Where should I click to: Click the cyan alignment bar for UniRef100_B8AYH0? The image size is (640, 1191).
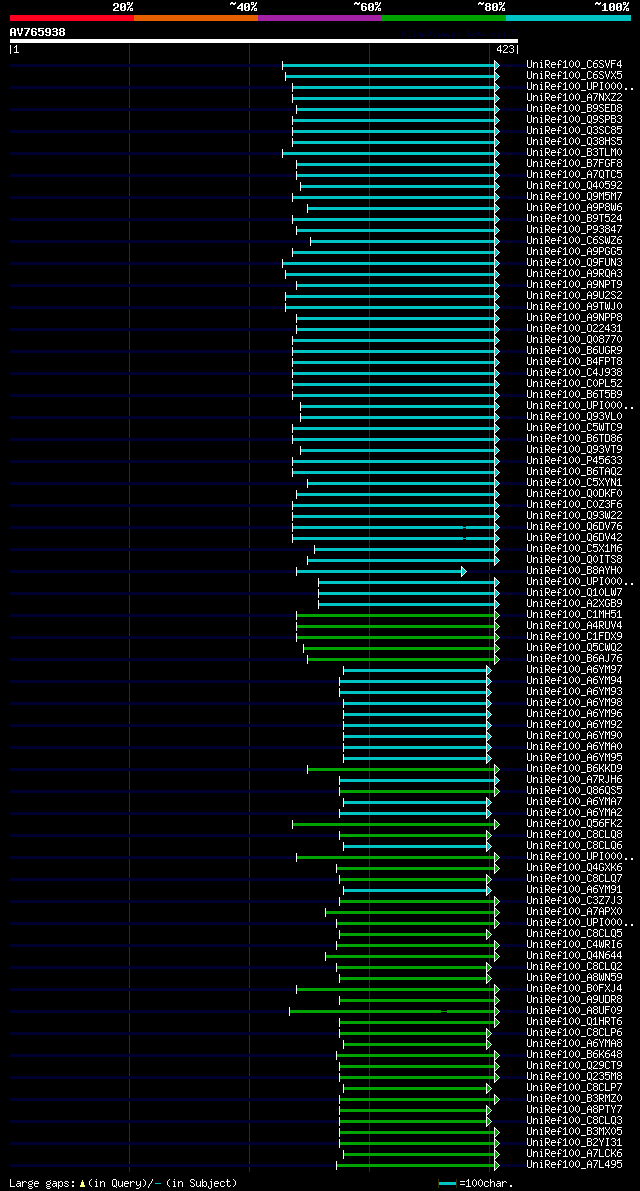(x=381, y=571)
